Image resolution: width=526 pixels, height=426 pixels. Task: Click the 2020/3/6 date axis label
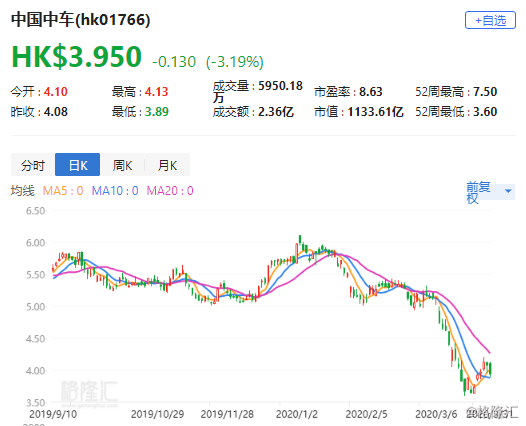pyautogui.click(x=436, y=414)
